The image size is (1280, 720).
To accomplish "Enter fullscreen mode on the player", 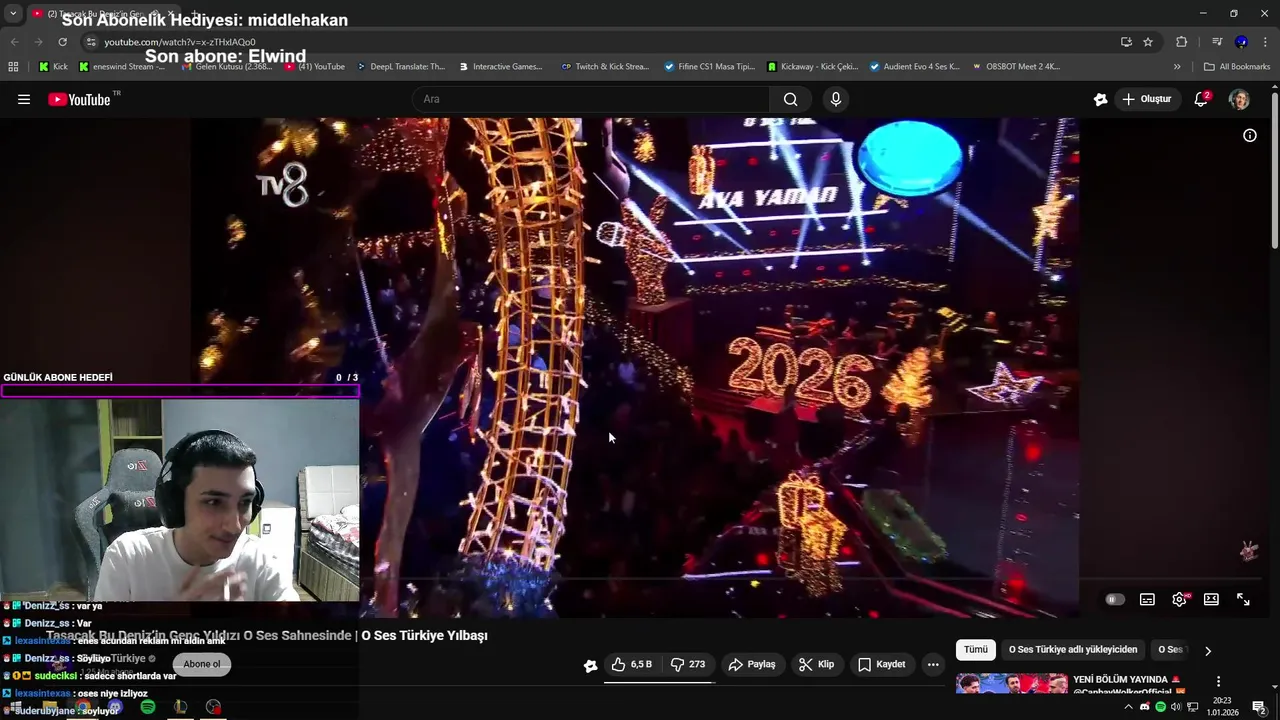I will (1243, 599).
